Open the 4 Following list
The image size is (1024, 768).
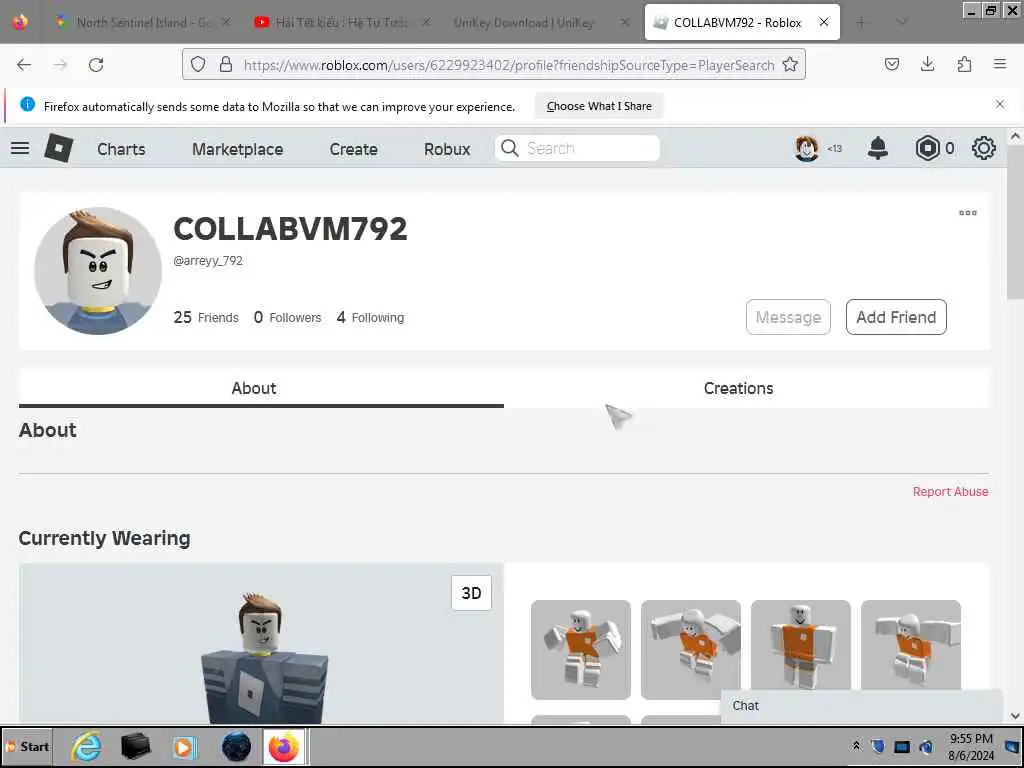pyautogui.click(x=370, y=317)
